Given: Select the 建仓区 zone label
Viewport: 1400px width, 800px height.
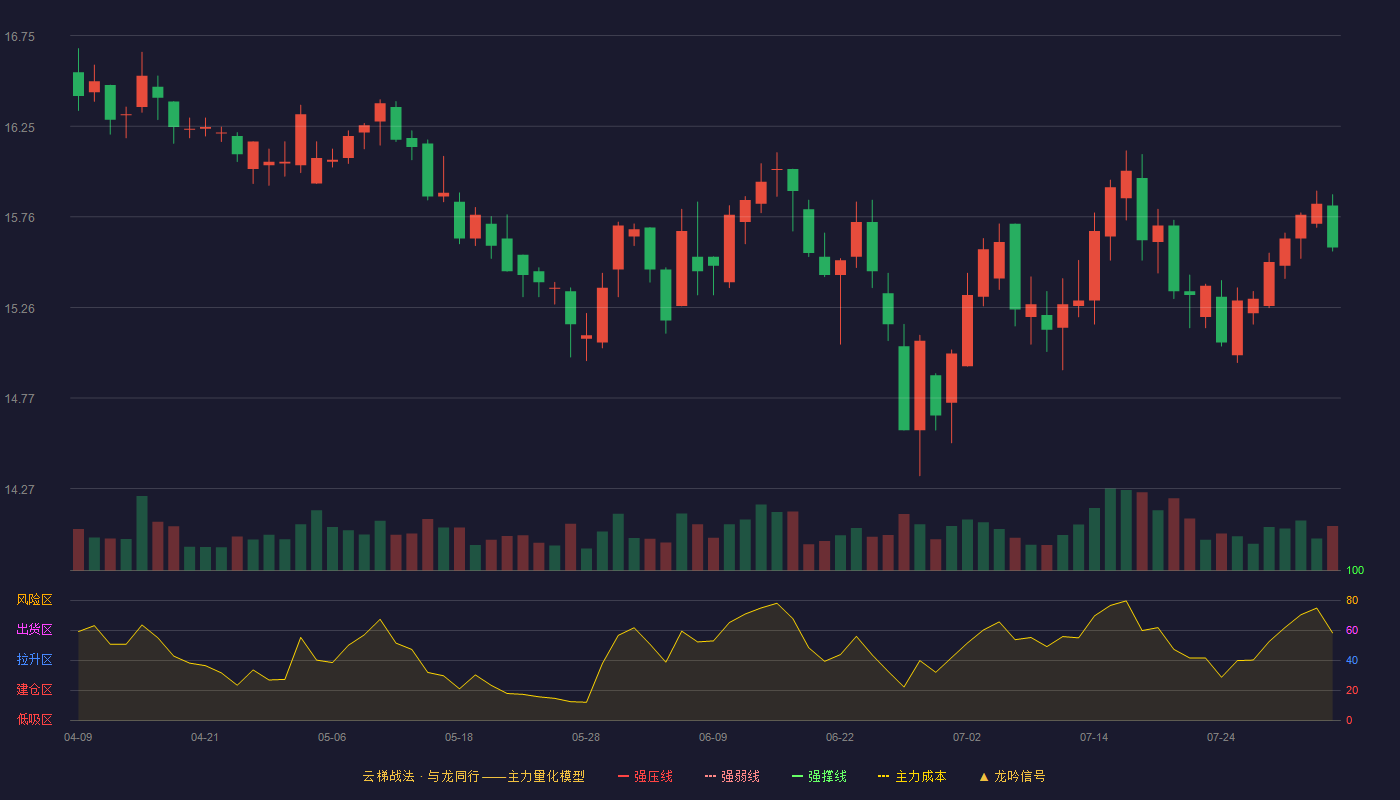Looking at the screenshot, I should point(34,690).
